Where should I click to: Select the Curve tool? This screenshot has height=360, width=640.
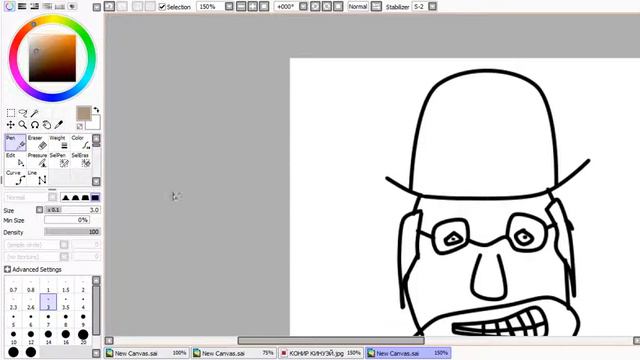16,178
